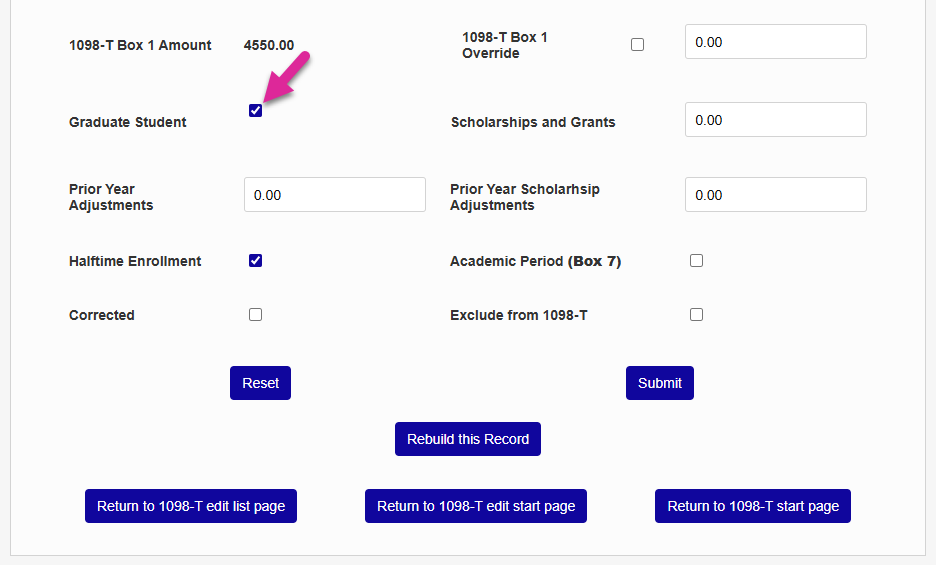Enable the 1098-T Box 1 Override checkbox
This screenshot has height=565, width=936.
coord(638,45)
